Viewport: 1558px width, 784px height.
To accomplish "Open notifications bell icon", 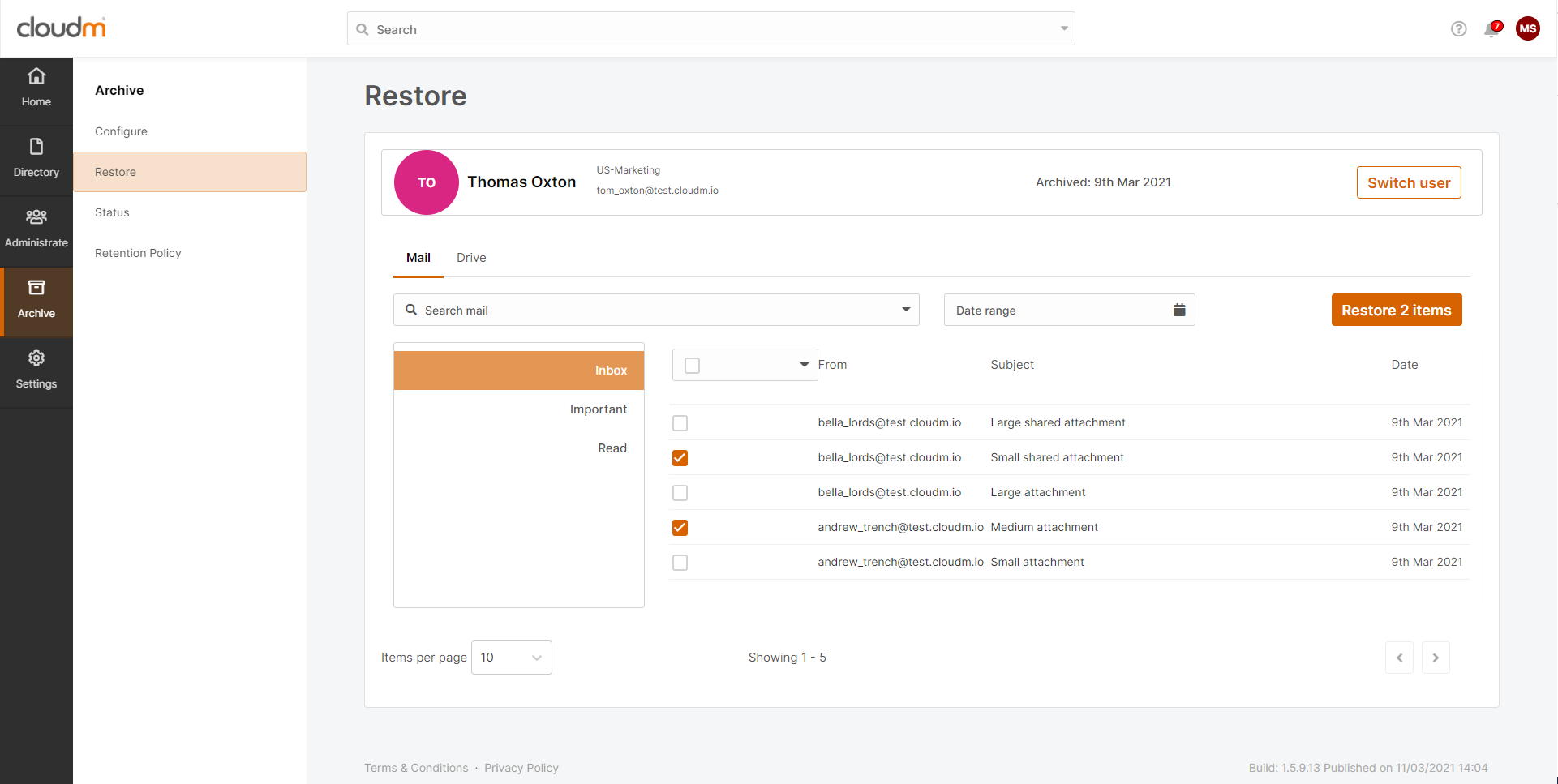I will pyautogui.click(x=1491, y=29).
